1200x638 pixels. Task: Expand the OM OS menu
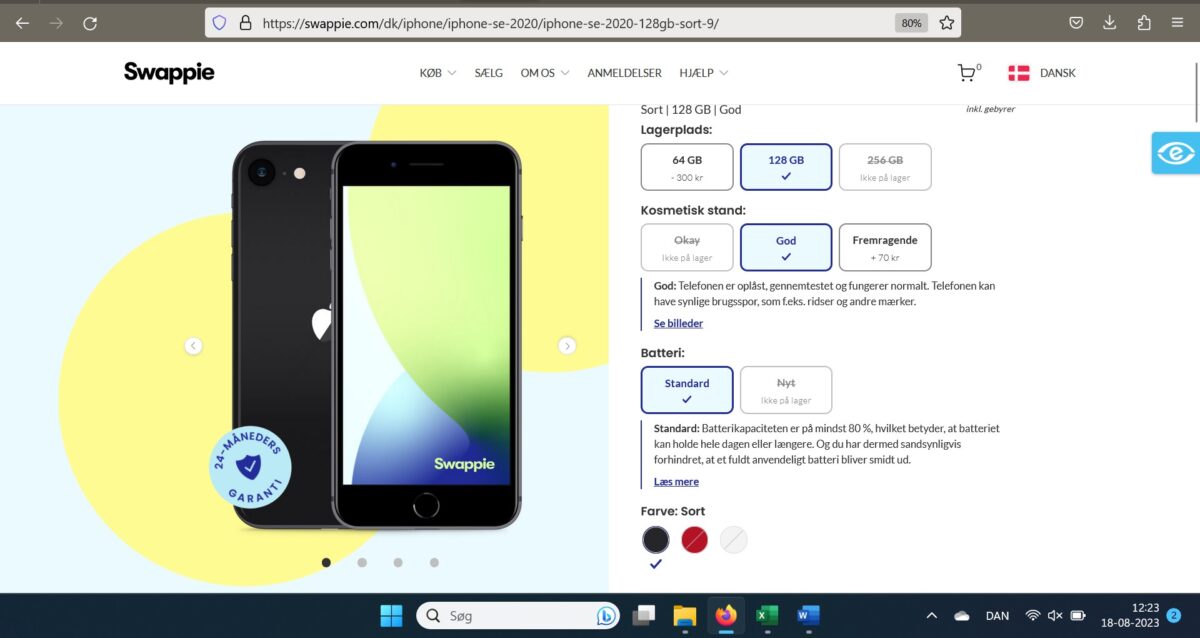pos(545,73)
